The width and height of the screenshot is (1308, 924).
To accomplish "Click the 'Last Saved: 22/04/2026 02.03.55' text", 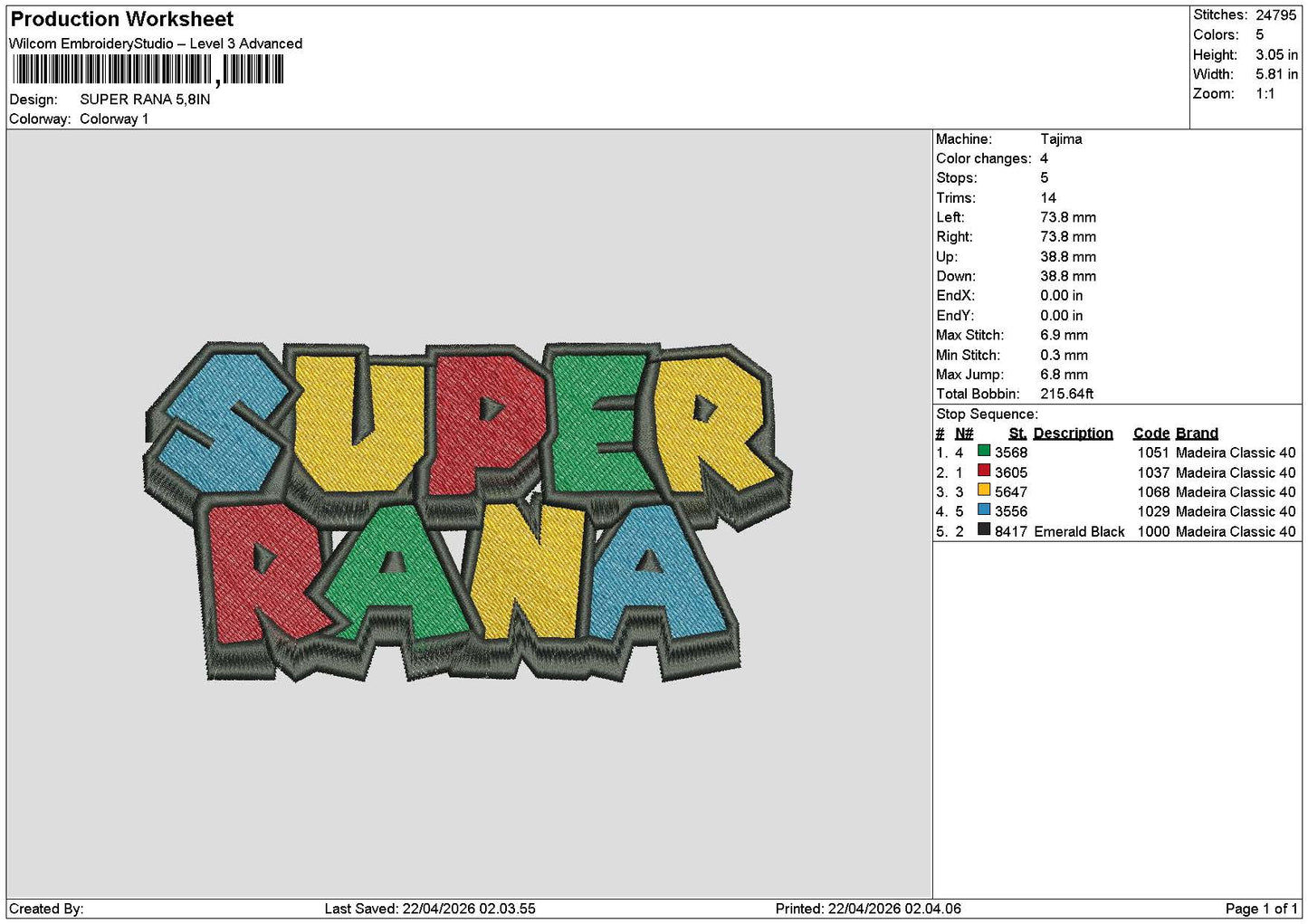I will (430, 909).
